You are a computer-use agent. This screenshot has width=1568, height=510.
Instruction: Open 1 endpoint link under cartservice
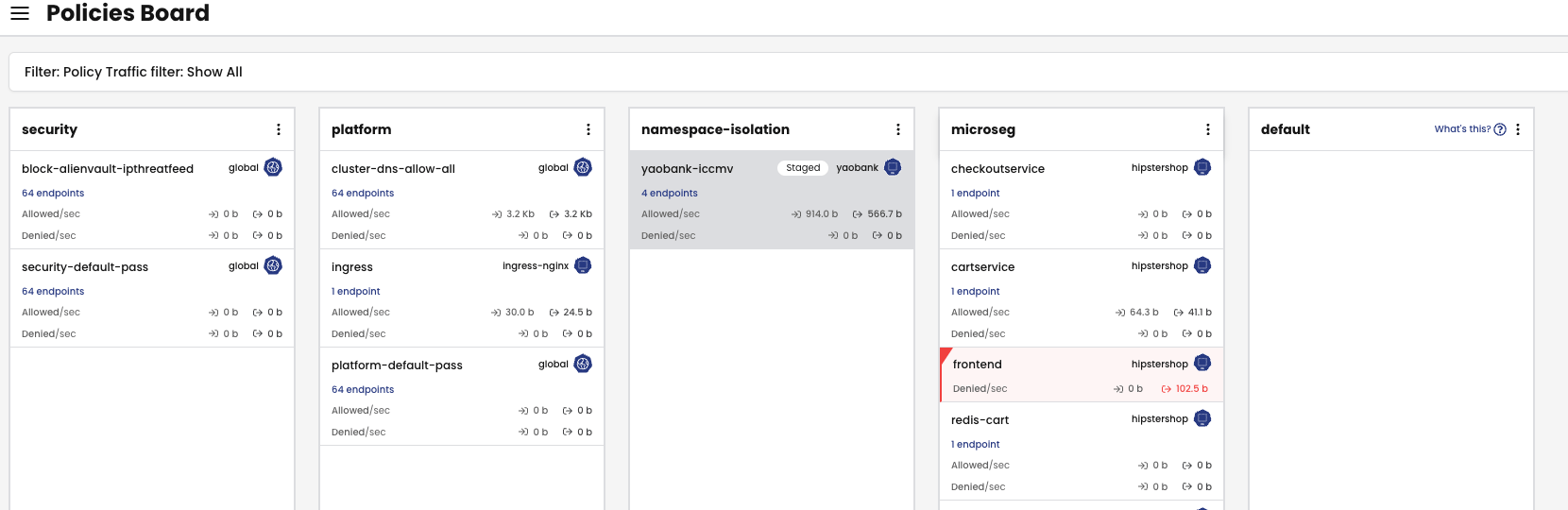[976, 291]
